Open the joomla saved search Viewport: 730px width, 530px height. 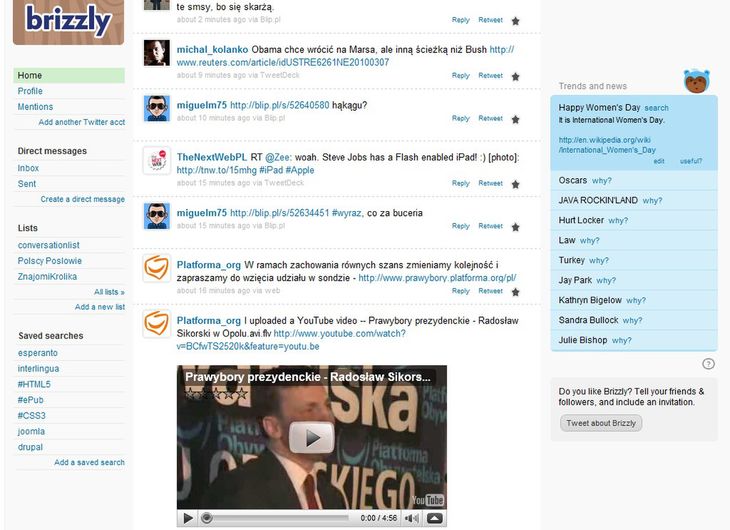pos(31,431)
